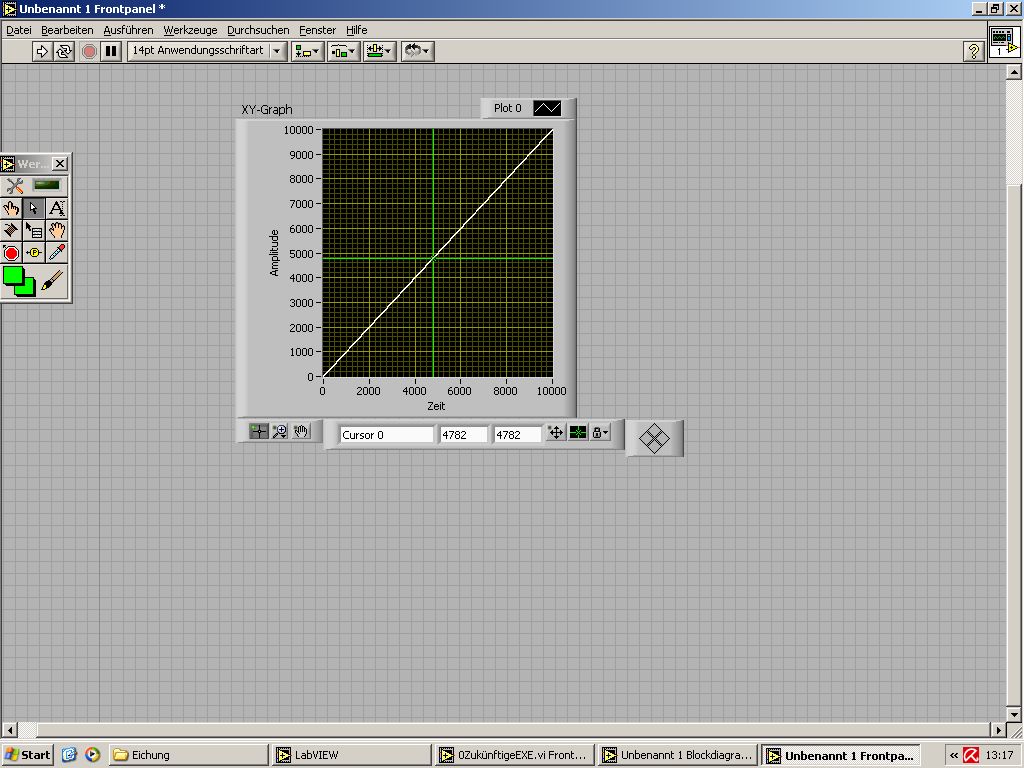Toggle the graph panning hand tool
Screen dimensions: 1024x768
(x=301, y=431)
